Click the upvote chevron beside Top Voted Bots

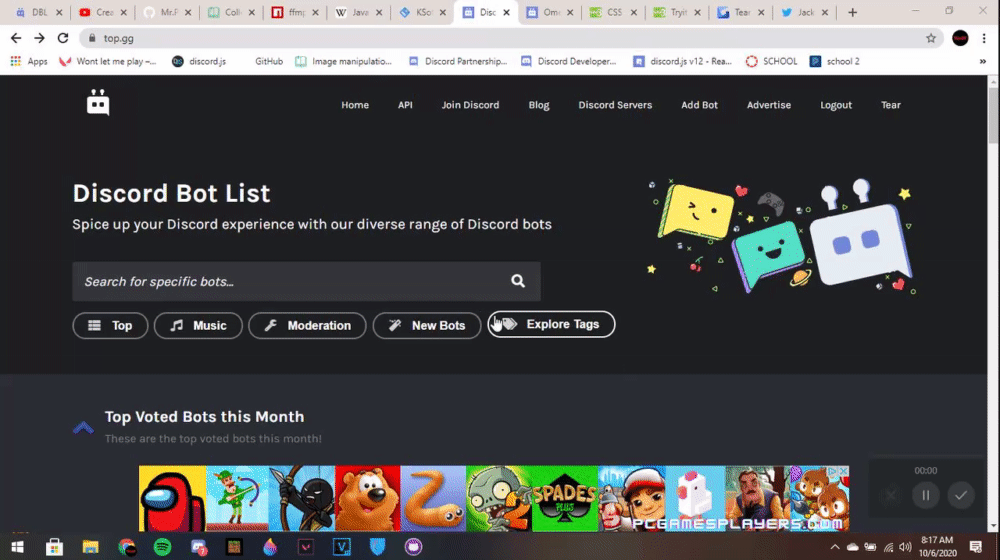(83, 427)
